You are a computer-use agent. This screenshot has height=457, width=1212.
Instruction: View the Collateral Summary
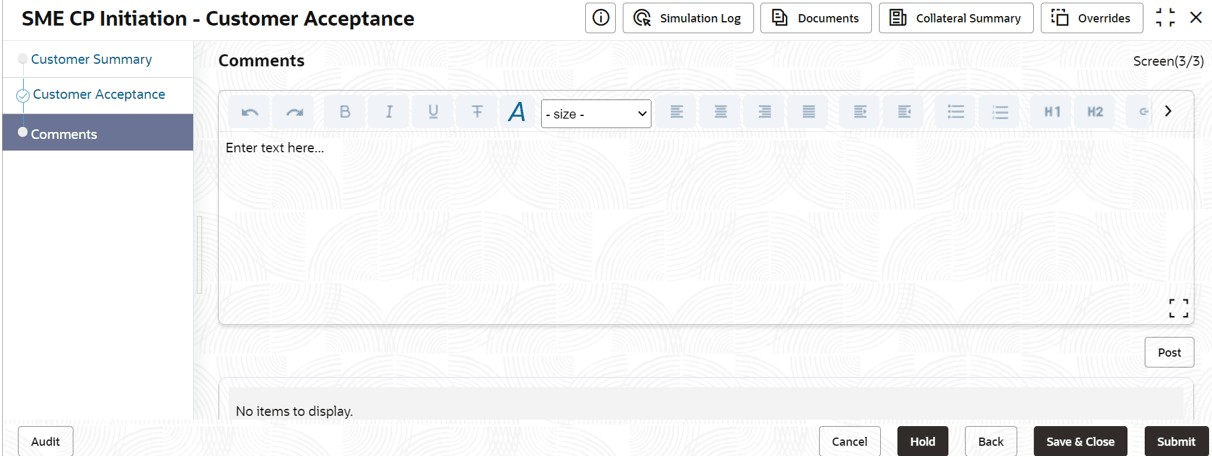point(956,18)
